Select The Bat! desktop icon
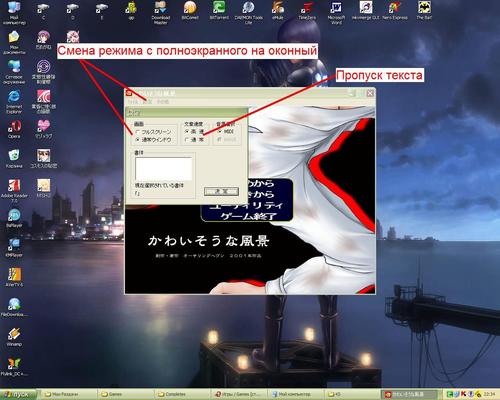This screenshot has height=400, width=500. point(424,11)
